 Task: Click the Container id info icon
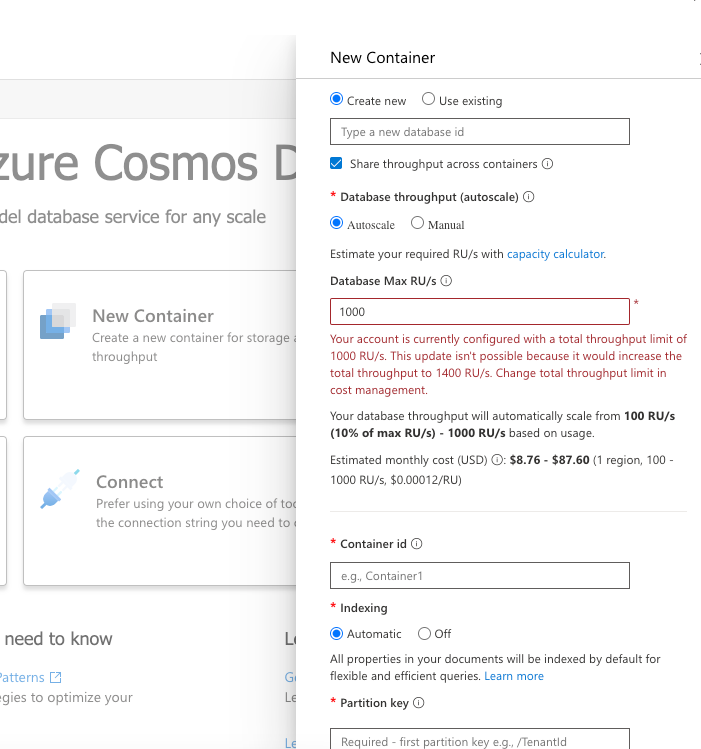417,544
